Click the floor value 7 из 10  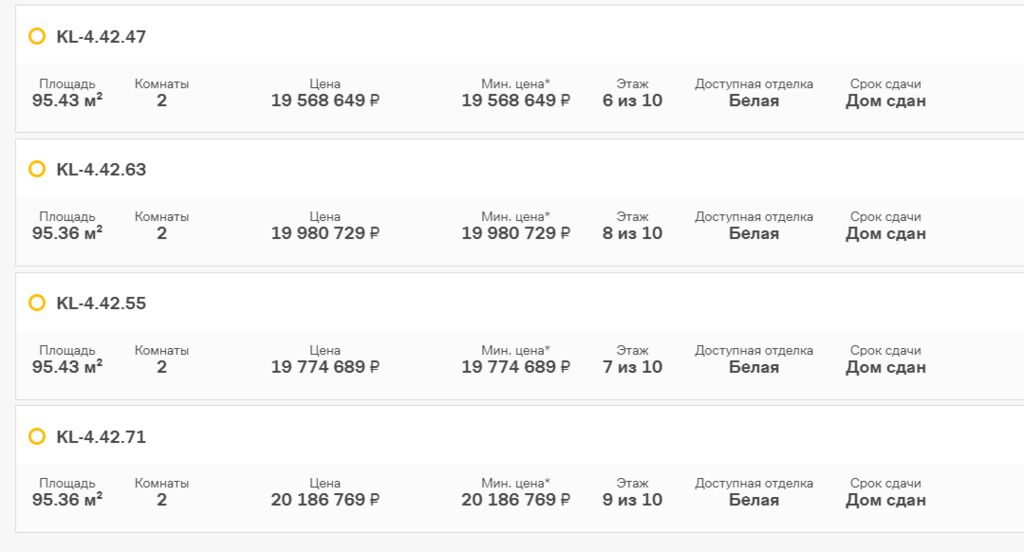(632, 367)
